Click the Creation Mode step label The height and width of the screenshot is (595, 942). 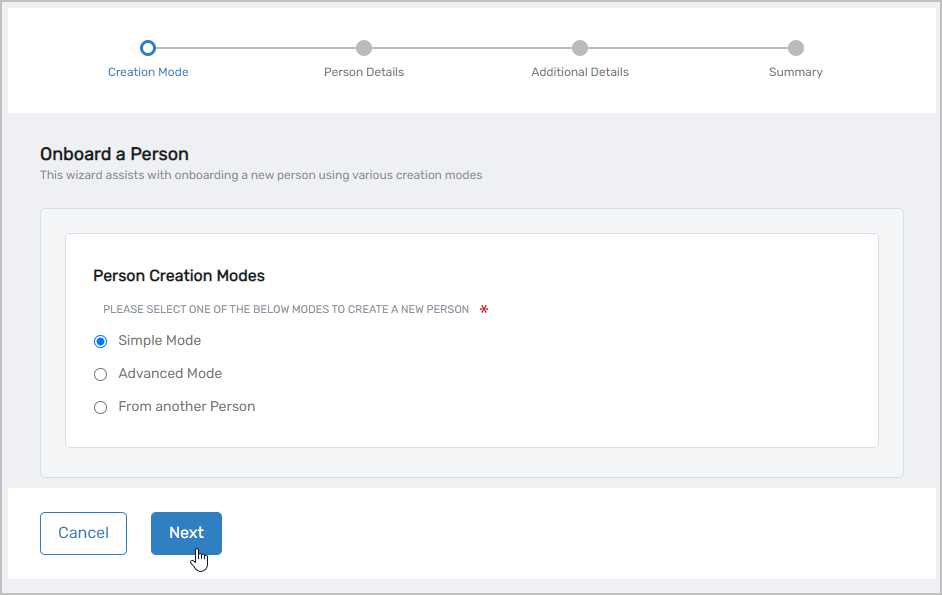pyautogui.click(x=148, y=72)
